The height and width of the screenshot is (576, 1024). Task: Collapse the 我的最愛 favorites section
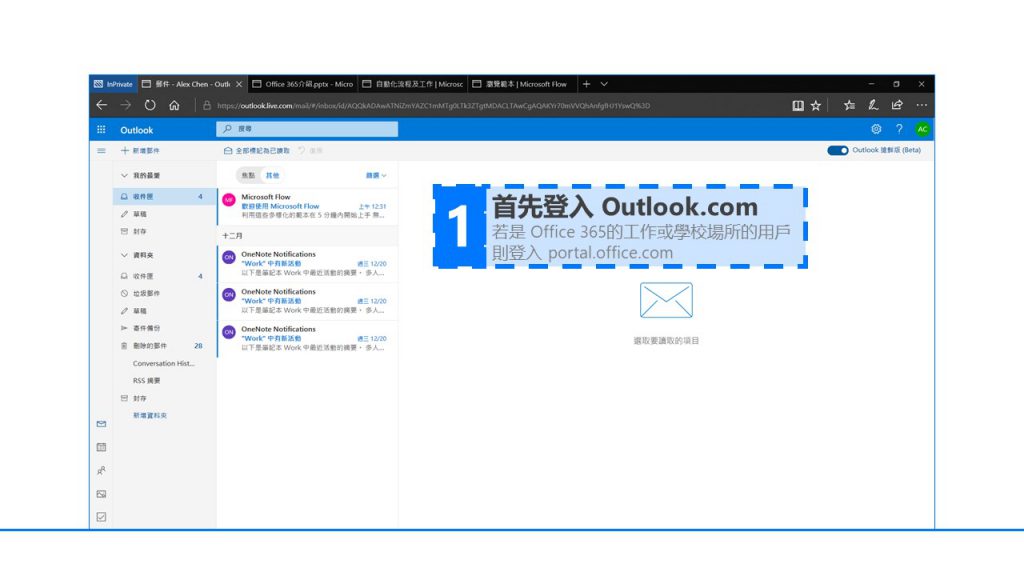coord(124,176)
